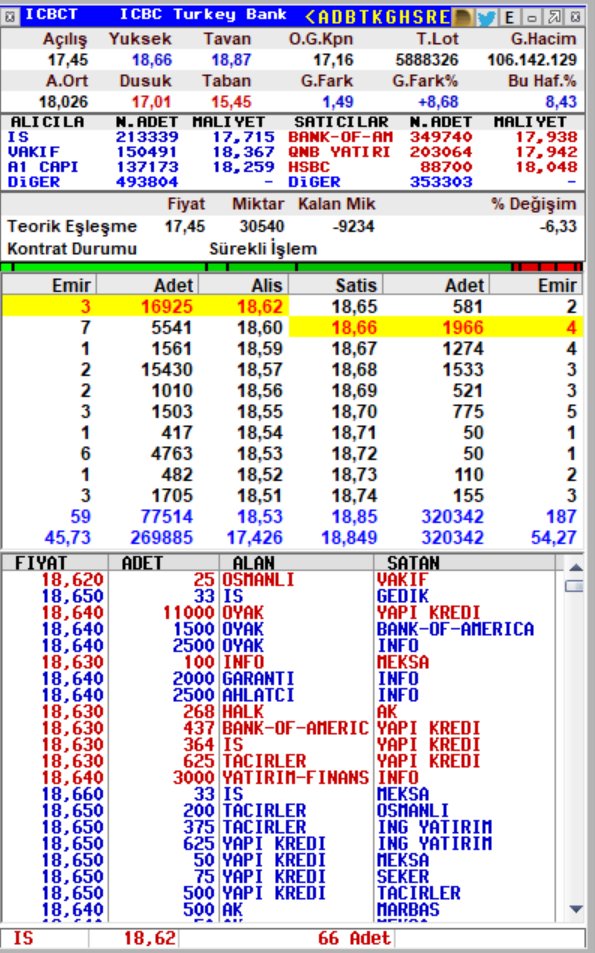
Task: Select the 11000 lot OYAK trade row
Action: tap(278, 613)
